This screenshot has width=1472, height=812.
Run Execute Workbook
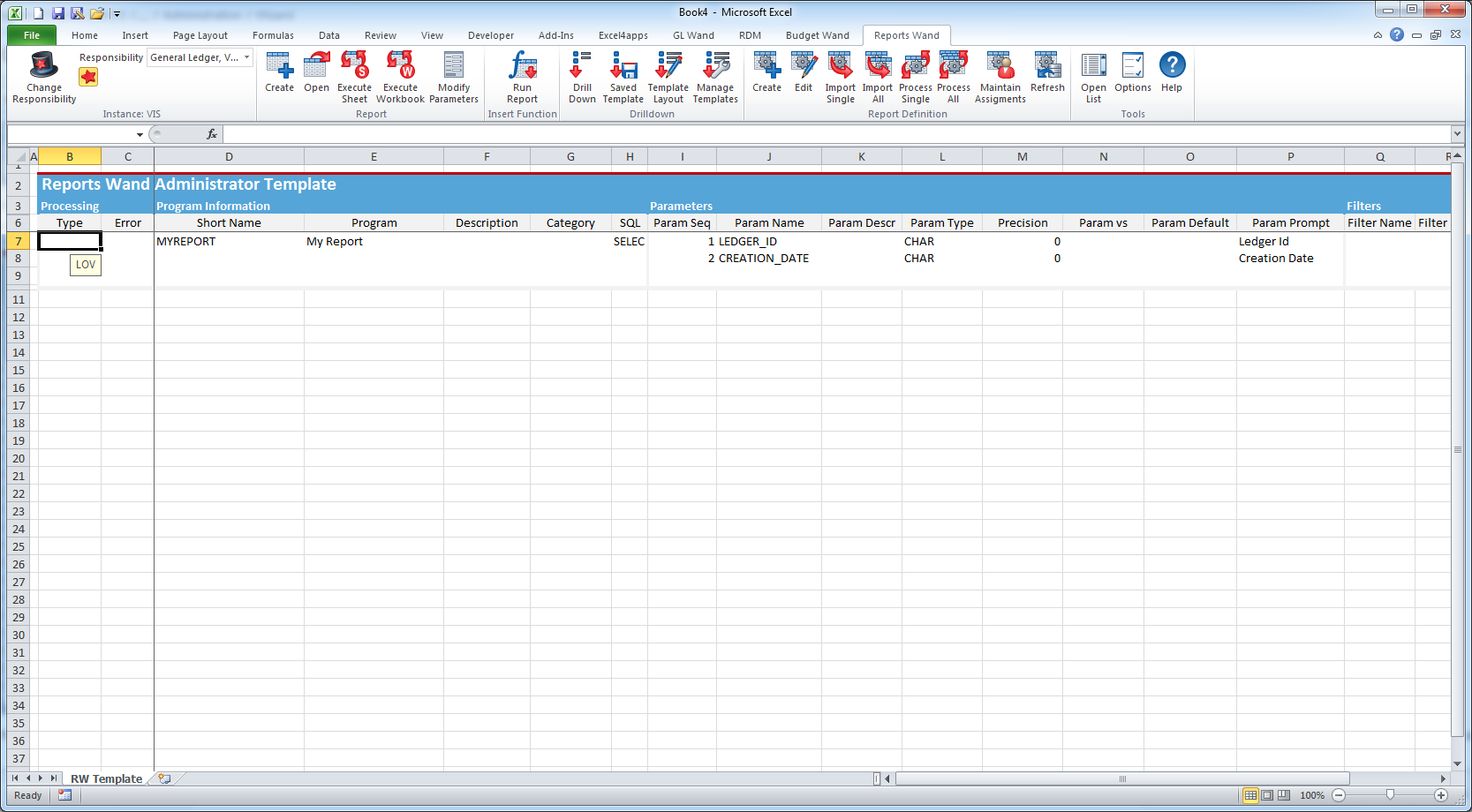coord(400,78)
